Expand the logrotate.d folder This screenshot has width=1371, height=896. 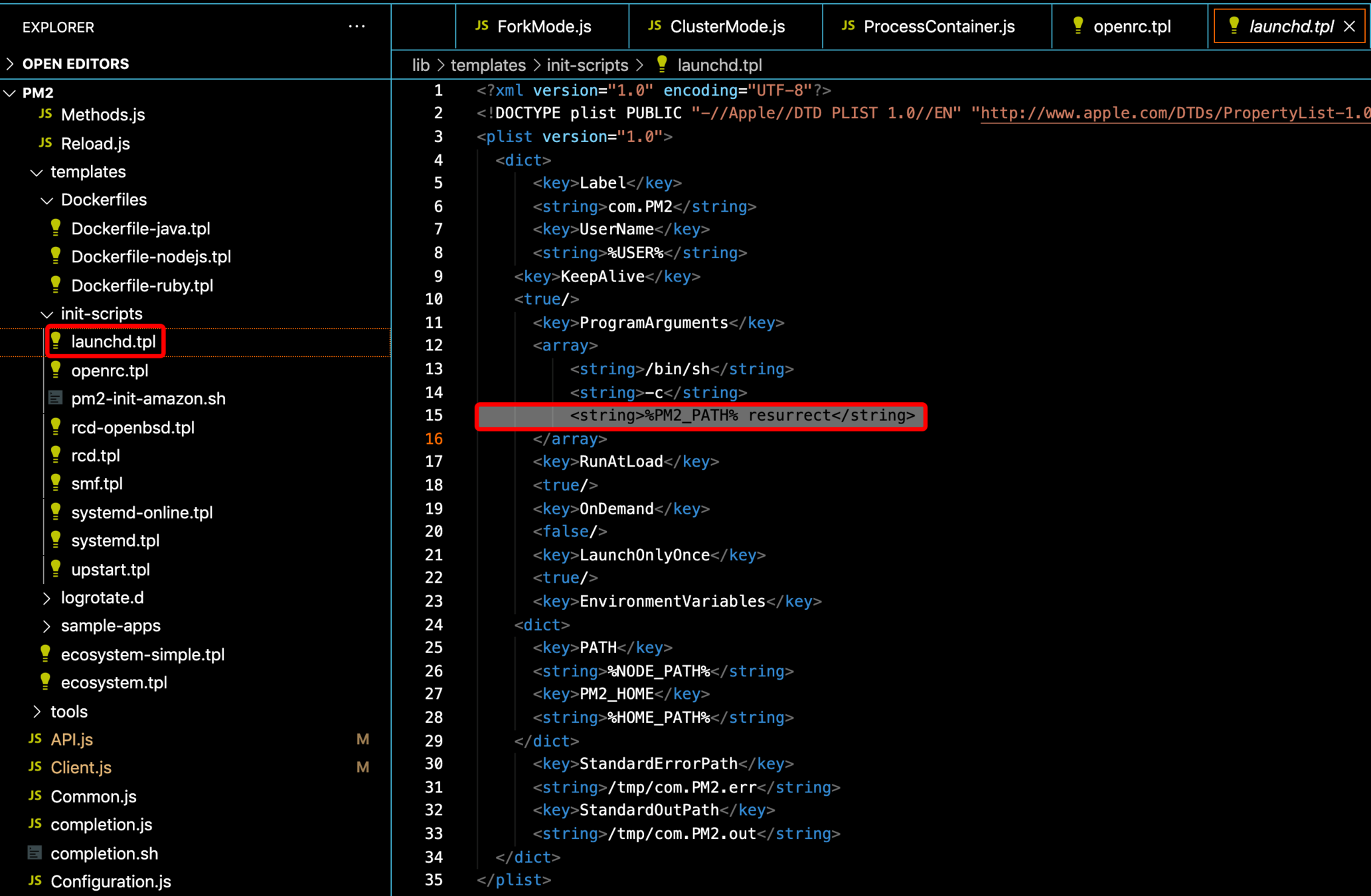click(46, 598)
